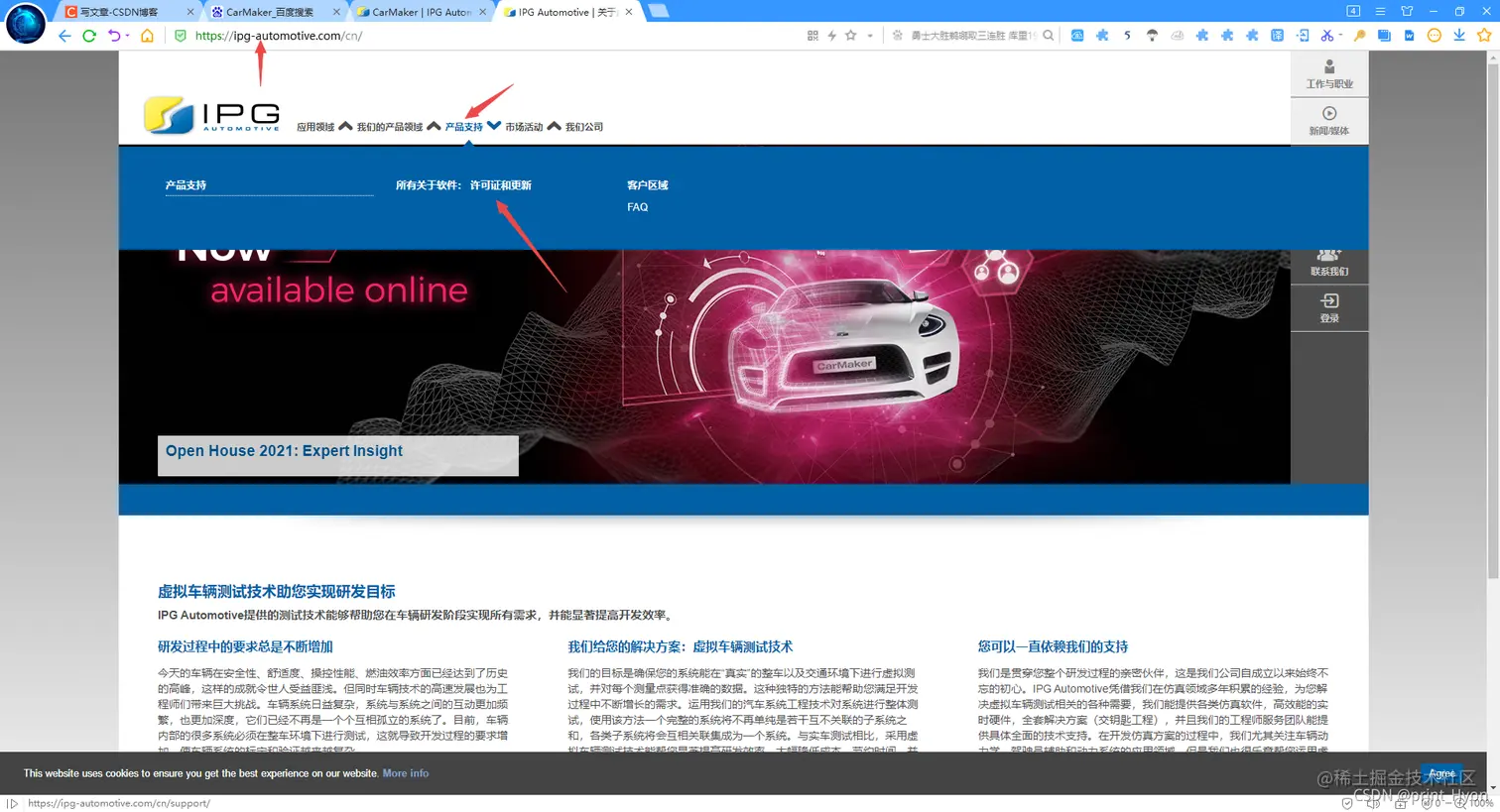
Task: Select the scissors screenshot tool icon
Action: click(1327, 35)
